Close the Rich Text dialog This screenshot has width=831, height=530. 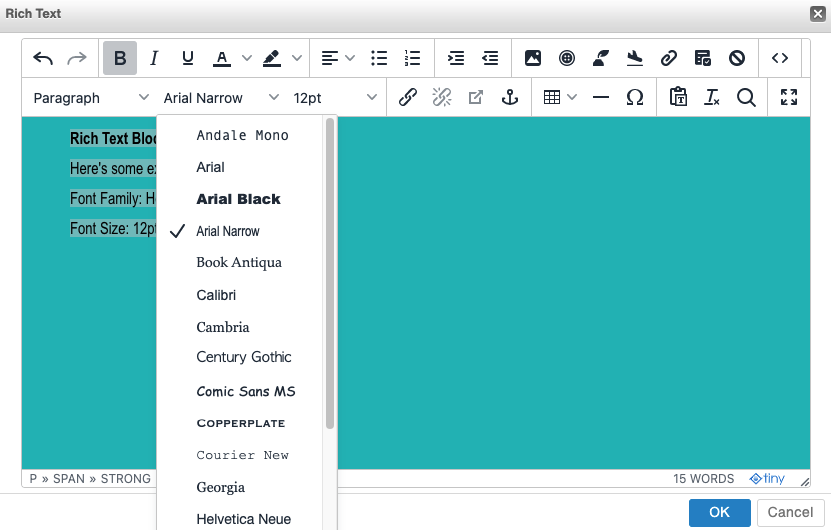818,14
